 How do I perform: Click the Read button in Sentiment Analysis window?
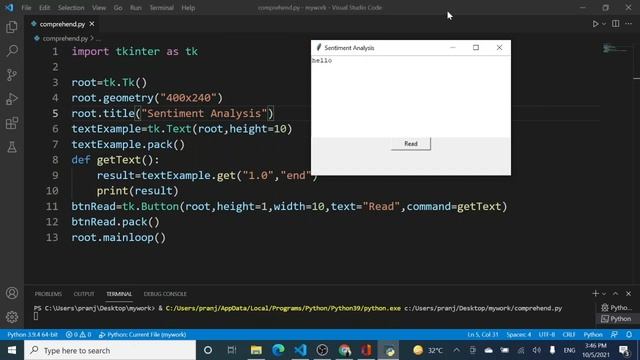click(411, 144)
